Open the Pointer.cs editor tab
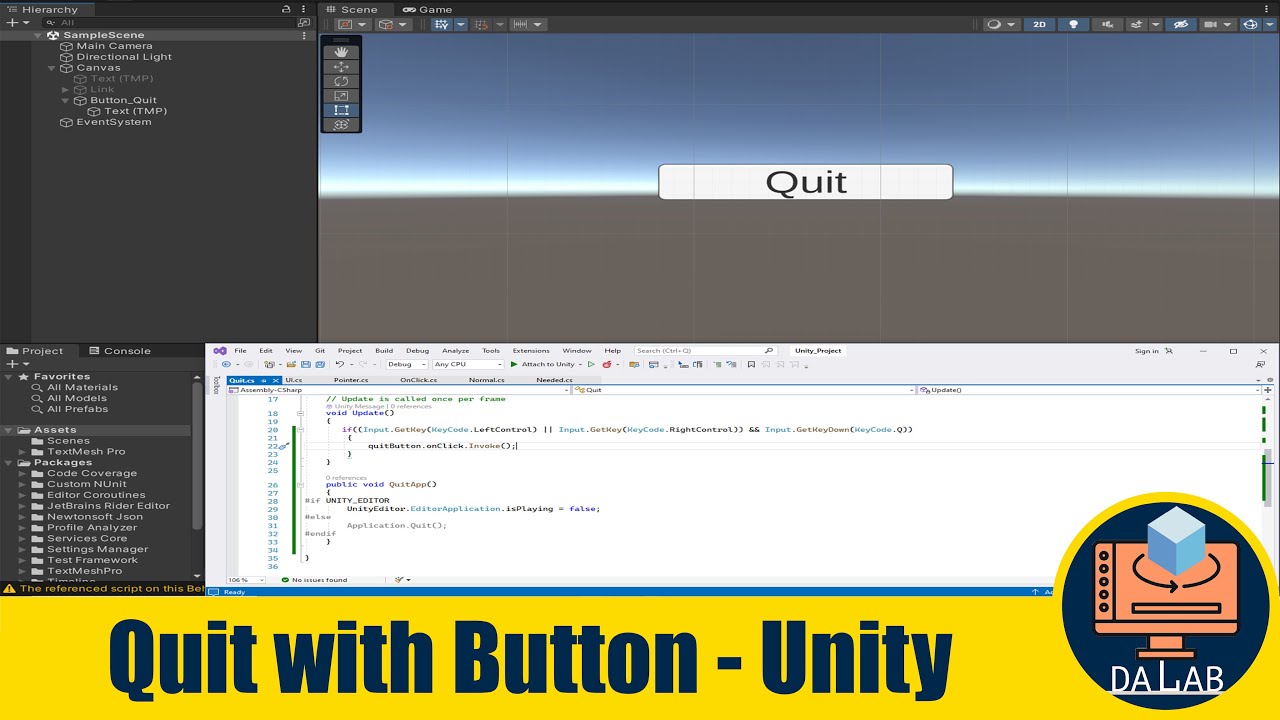Screen dimensions: 1280x720 tap(351, 380)
